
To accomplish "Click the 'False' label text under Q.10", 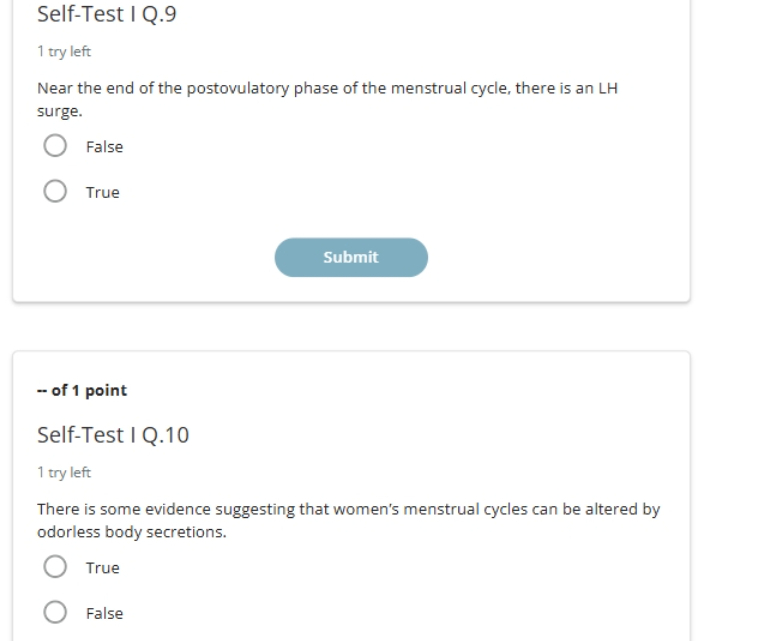I will tap(104, 614).
